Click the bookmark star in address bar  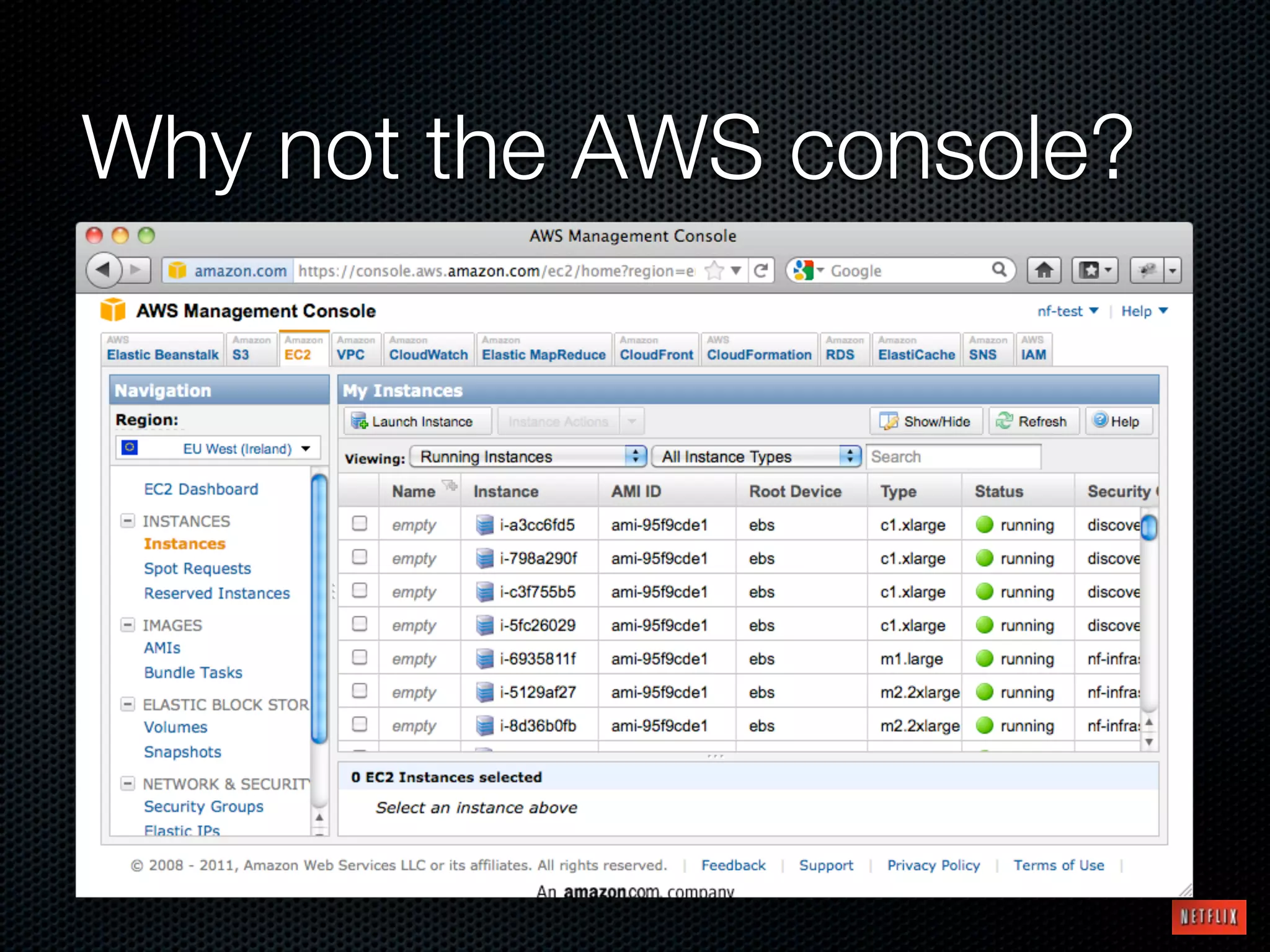(x=715, y=270)
